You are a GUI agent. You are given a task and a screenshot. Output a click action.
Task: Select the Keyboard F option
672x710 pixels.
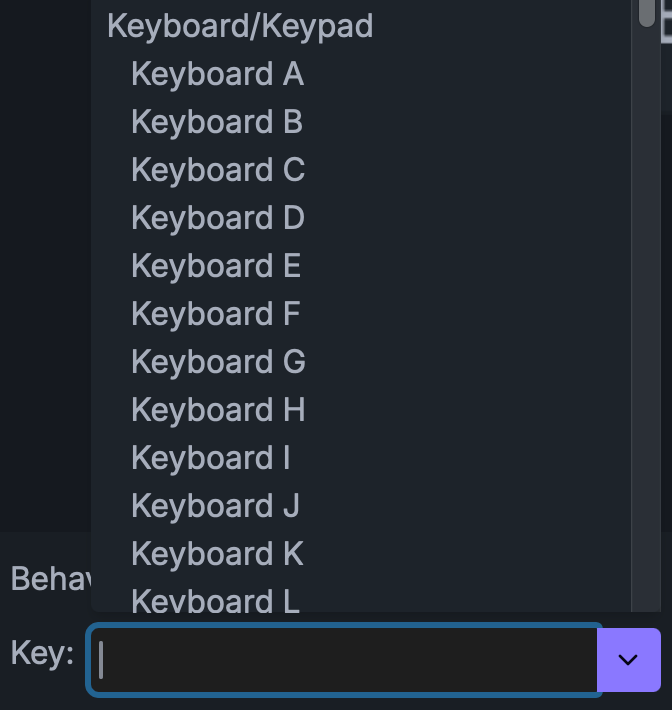click(x=216, y=314)
